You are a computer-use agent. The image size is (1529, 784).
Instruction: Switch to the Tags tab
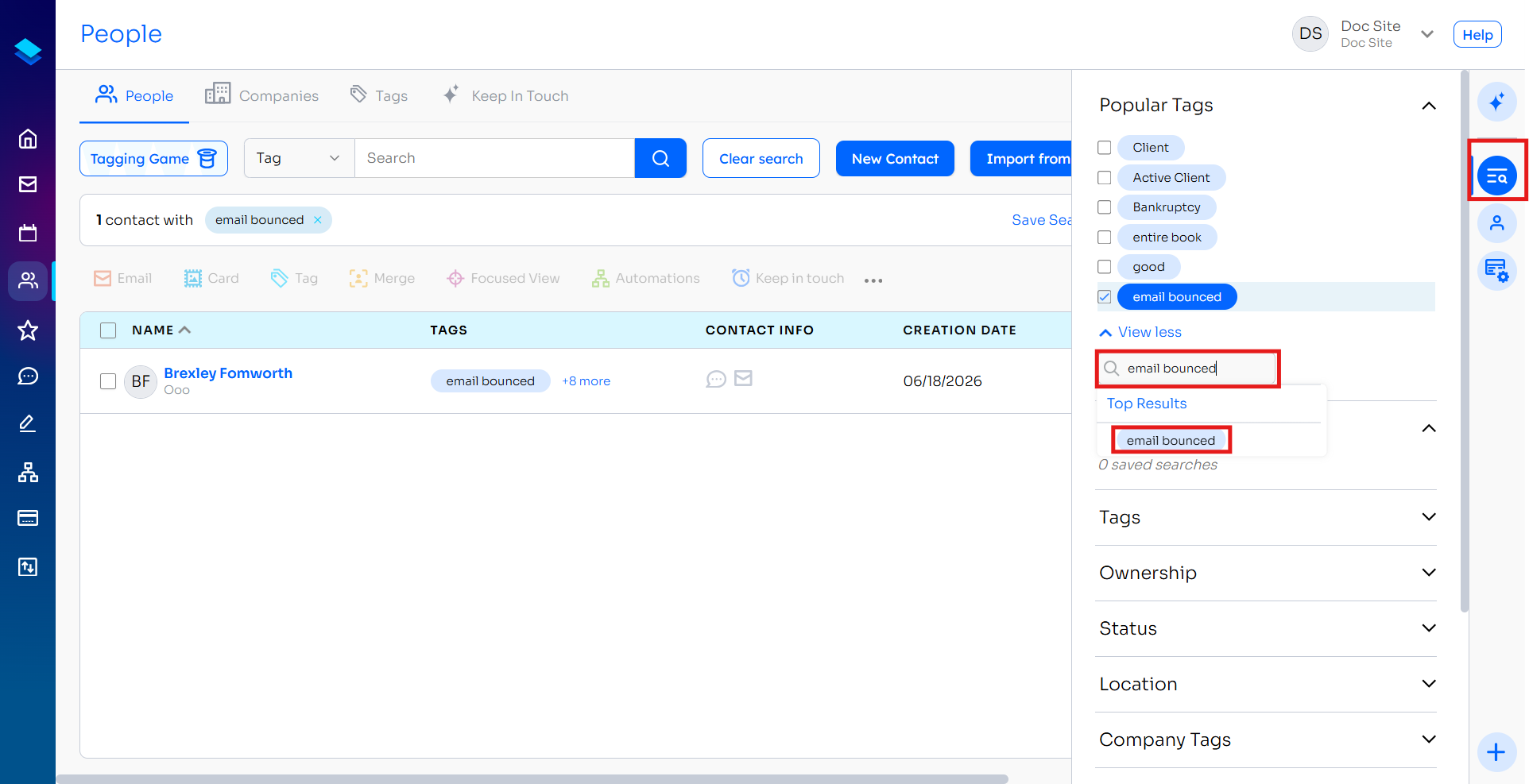tap(379, 96)
